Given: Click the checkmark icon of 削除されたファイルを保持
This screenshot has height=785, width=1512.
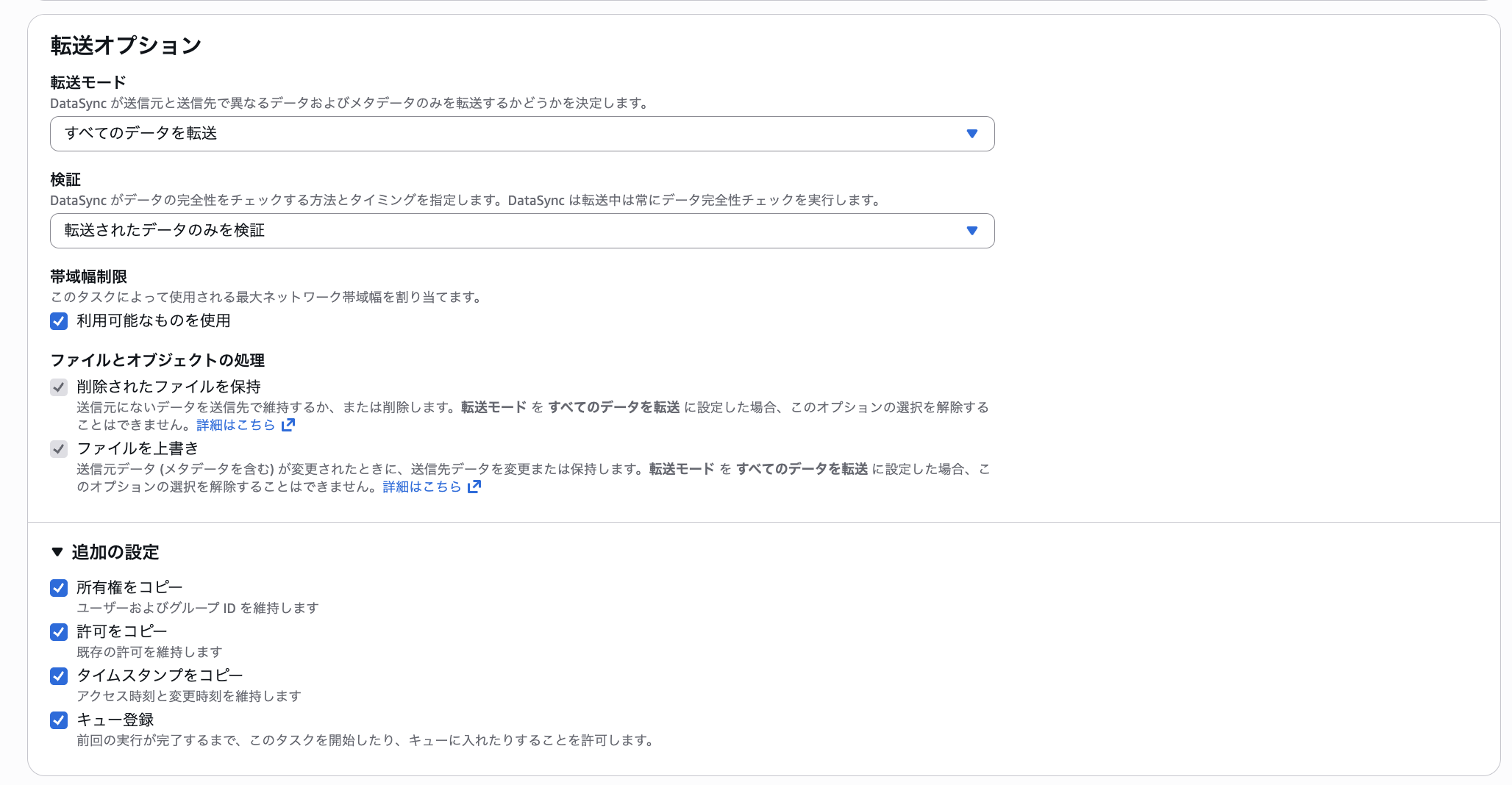Looking at the screenshot, I should pos(58,387).
